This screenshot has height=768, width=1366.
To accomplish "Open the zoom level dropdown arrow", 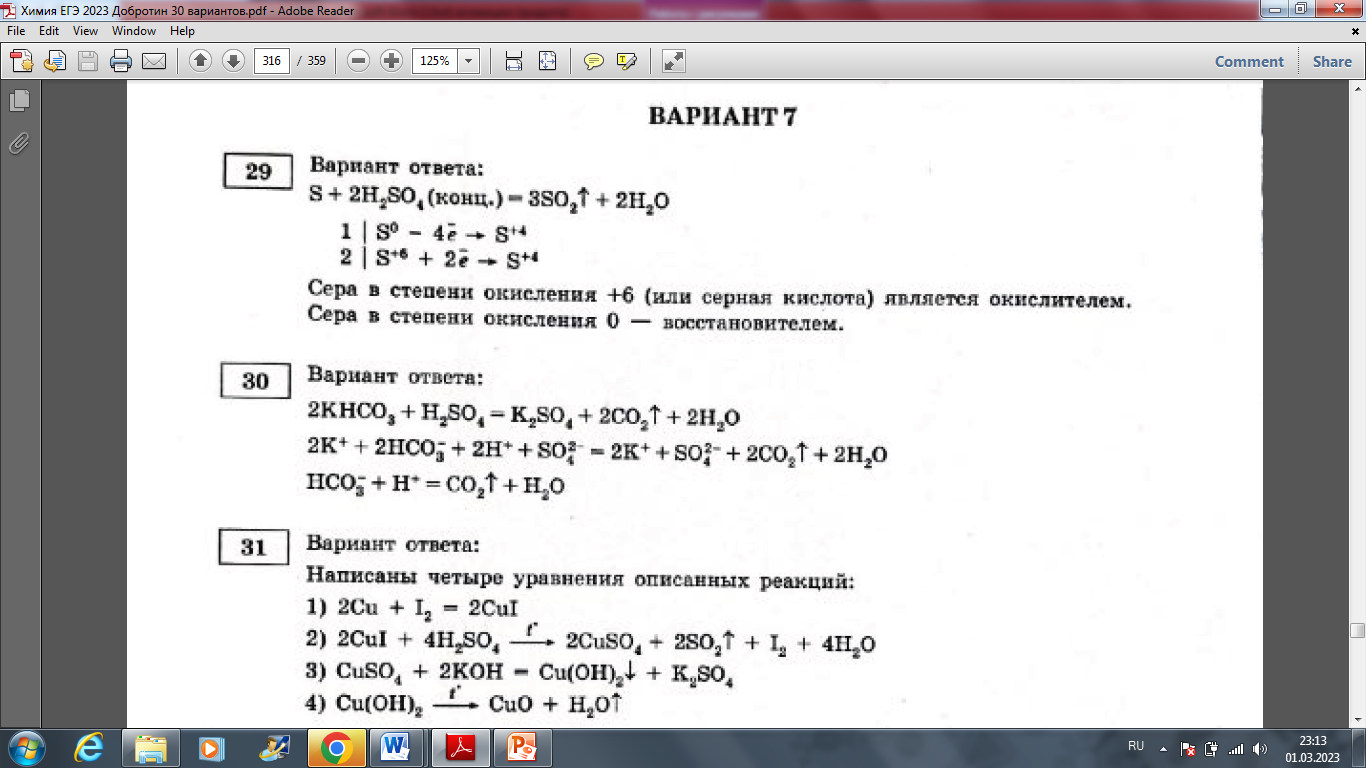I will (468, 61).
